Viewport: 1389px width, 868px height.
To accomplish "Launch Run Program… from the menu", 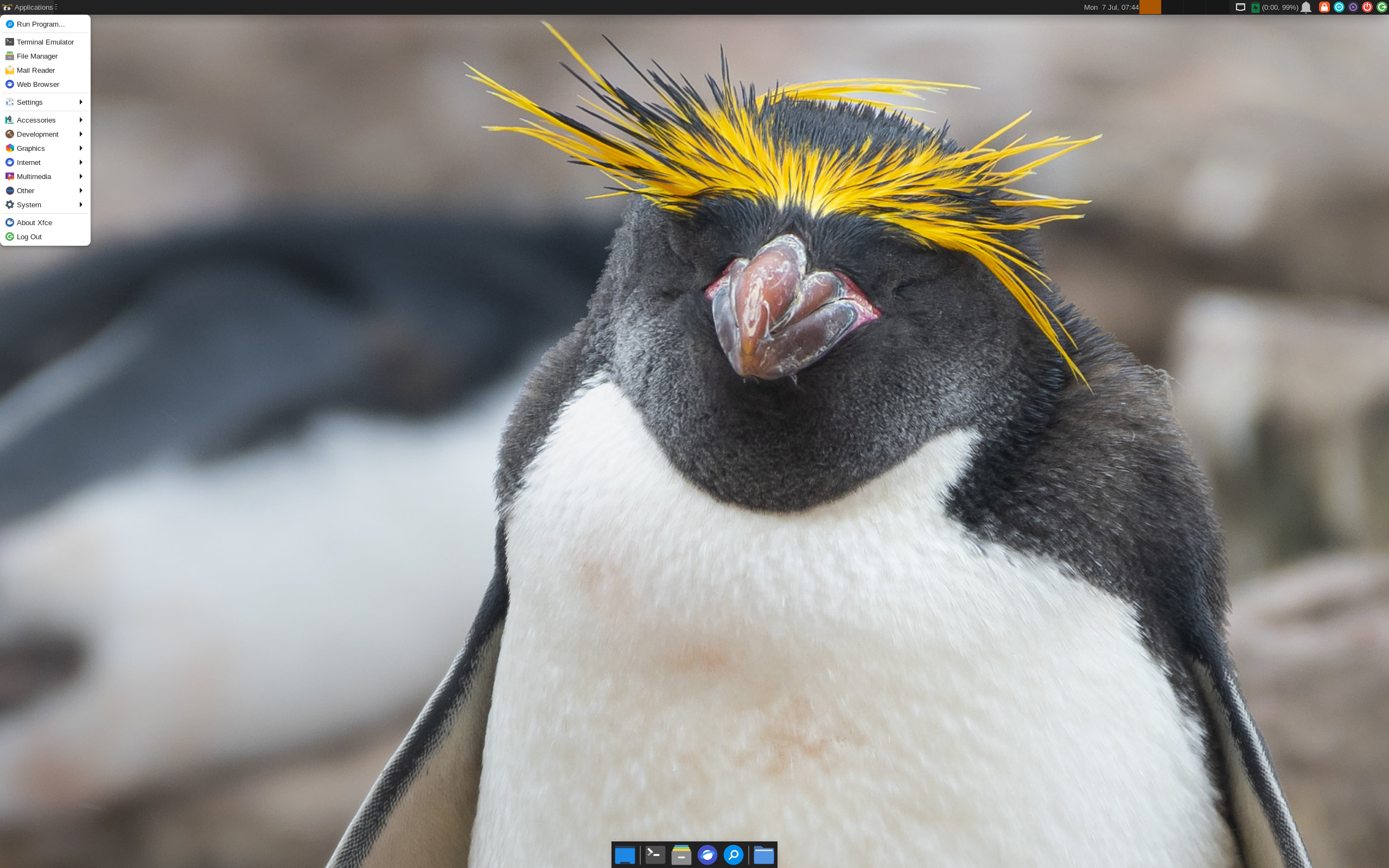I will coord(46,24).
